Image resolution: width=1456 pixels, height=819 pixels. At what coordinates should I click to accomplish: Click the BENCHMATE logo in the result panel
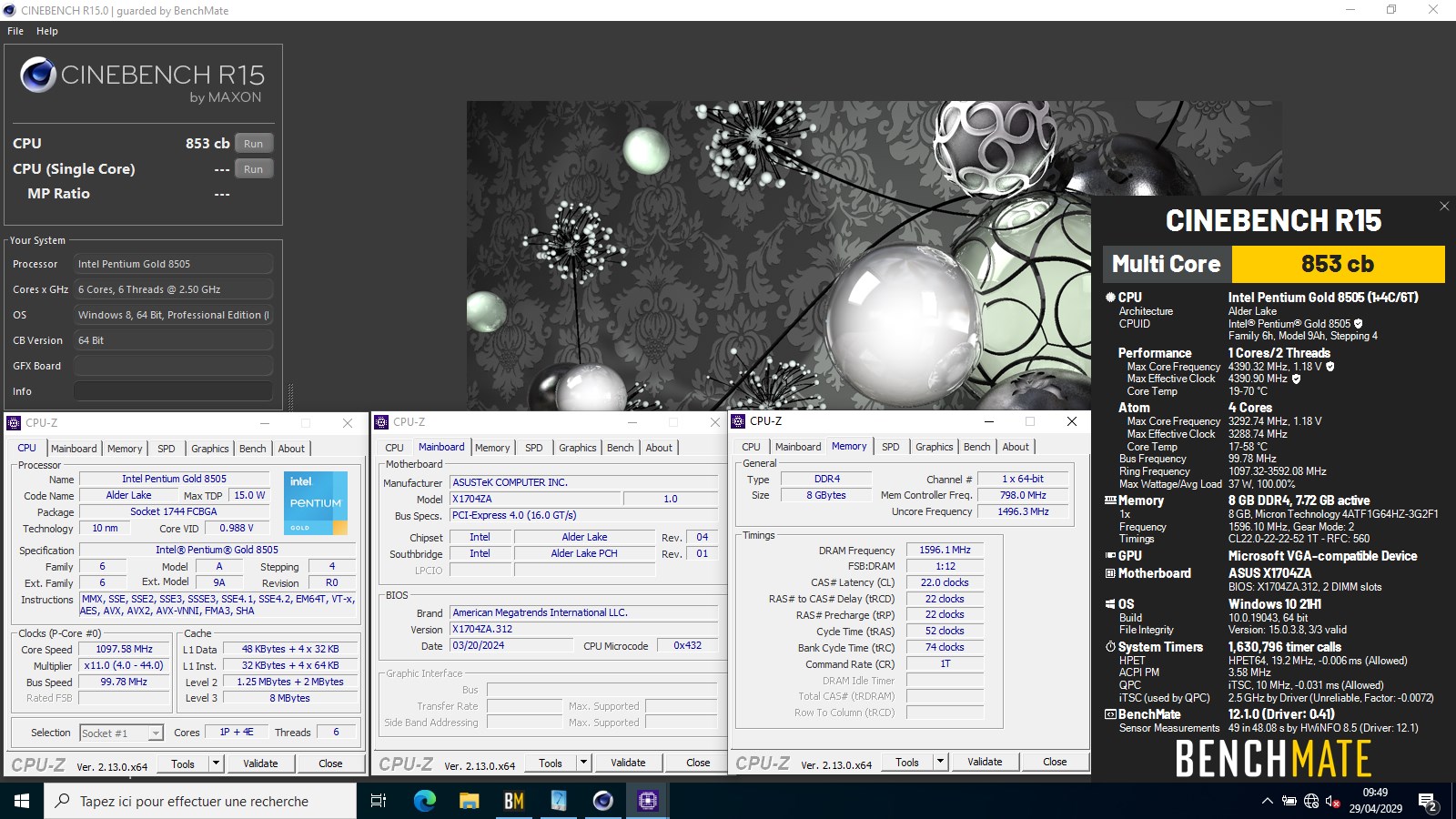pyautogui.click(x=1273, y=759)
